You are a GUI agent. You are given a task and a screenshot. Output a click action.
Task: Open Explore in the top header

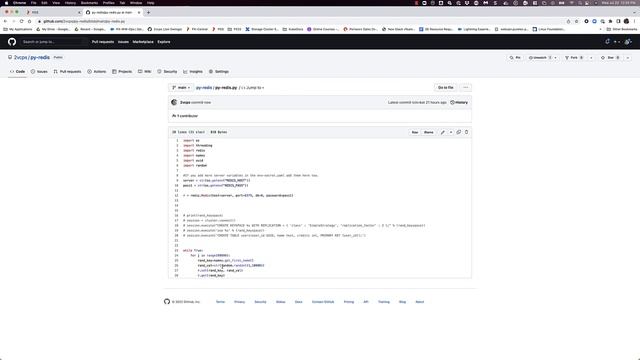pyautogui.click(x=164, y=42)
